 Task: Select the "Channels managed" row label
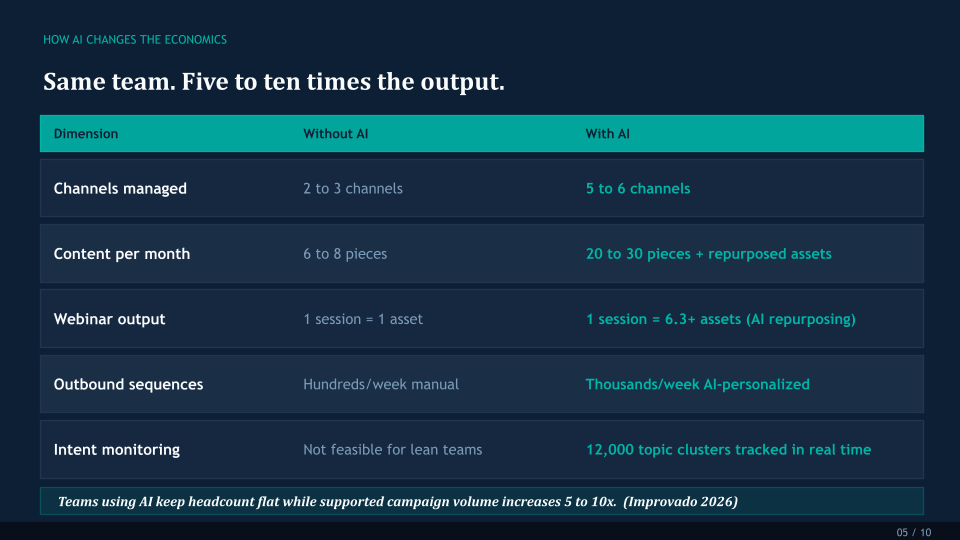point(120,189)
